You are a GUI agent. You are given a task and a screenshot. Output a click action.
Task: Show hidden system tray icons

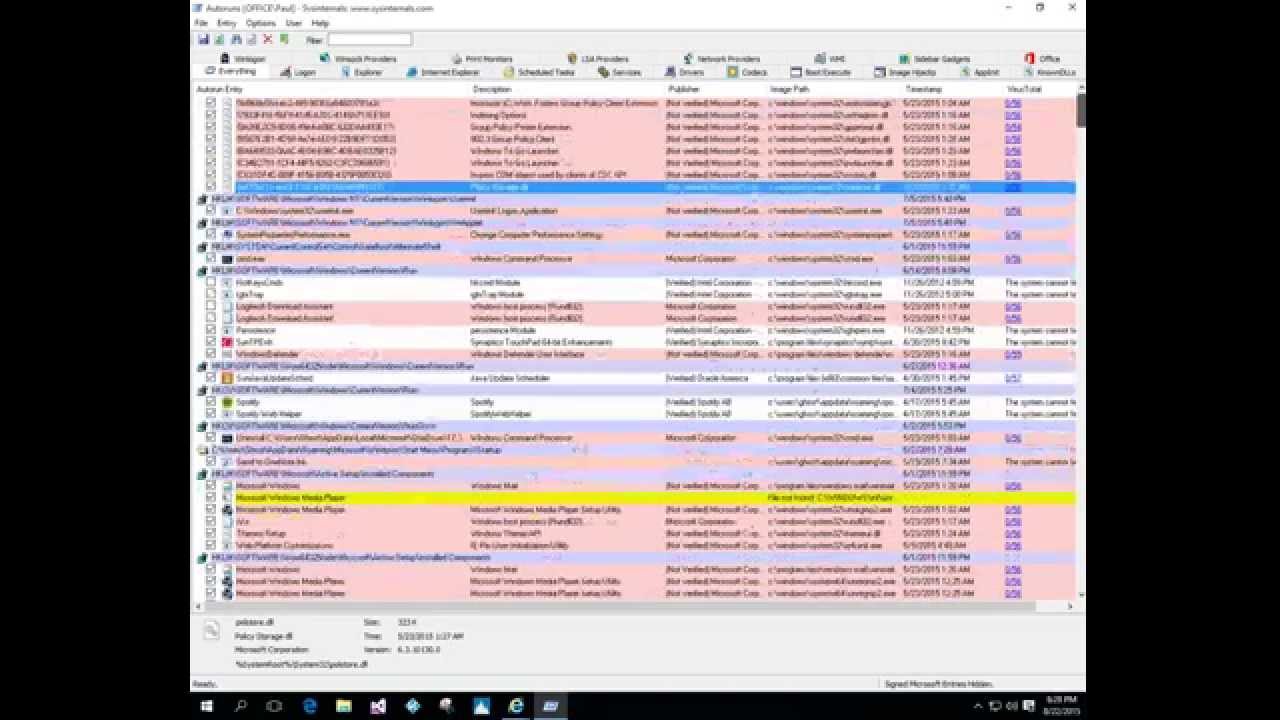(978, 706)
